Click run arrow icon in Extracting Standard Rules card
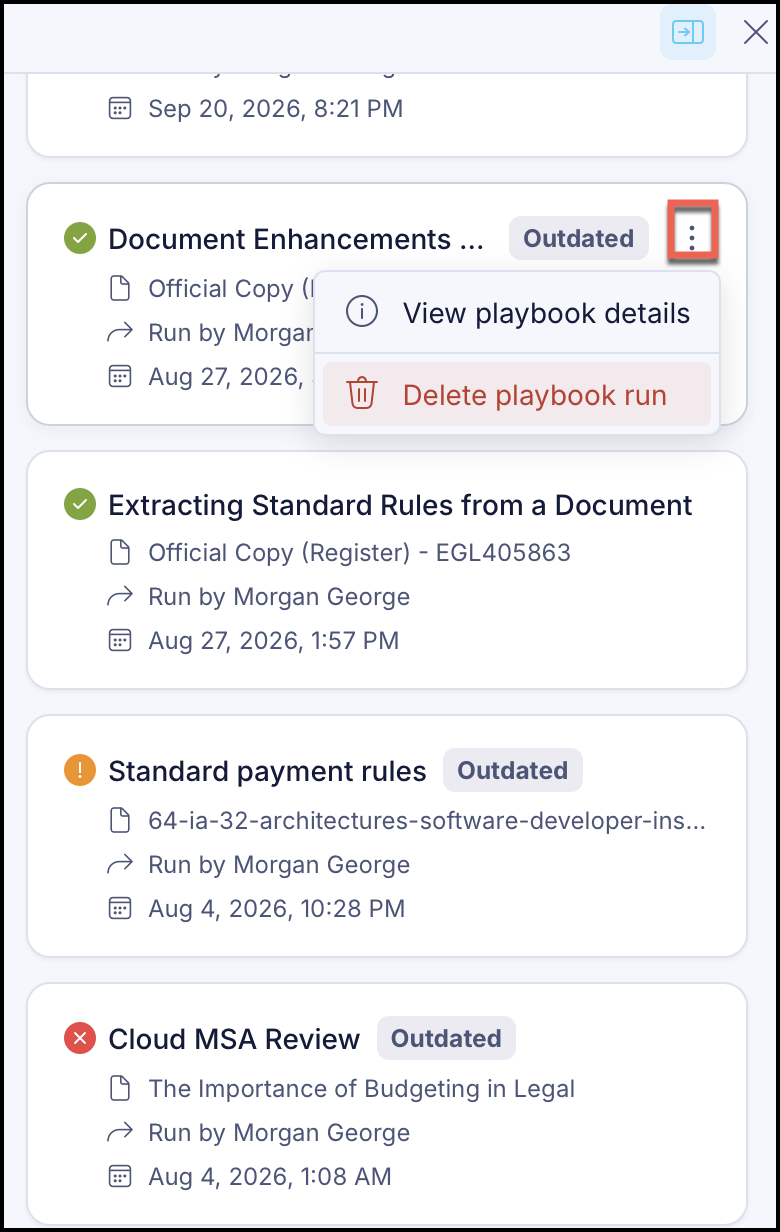This screenshot has height=1232, width=780. [119, 597]
